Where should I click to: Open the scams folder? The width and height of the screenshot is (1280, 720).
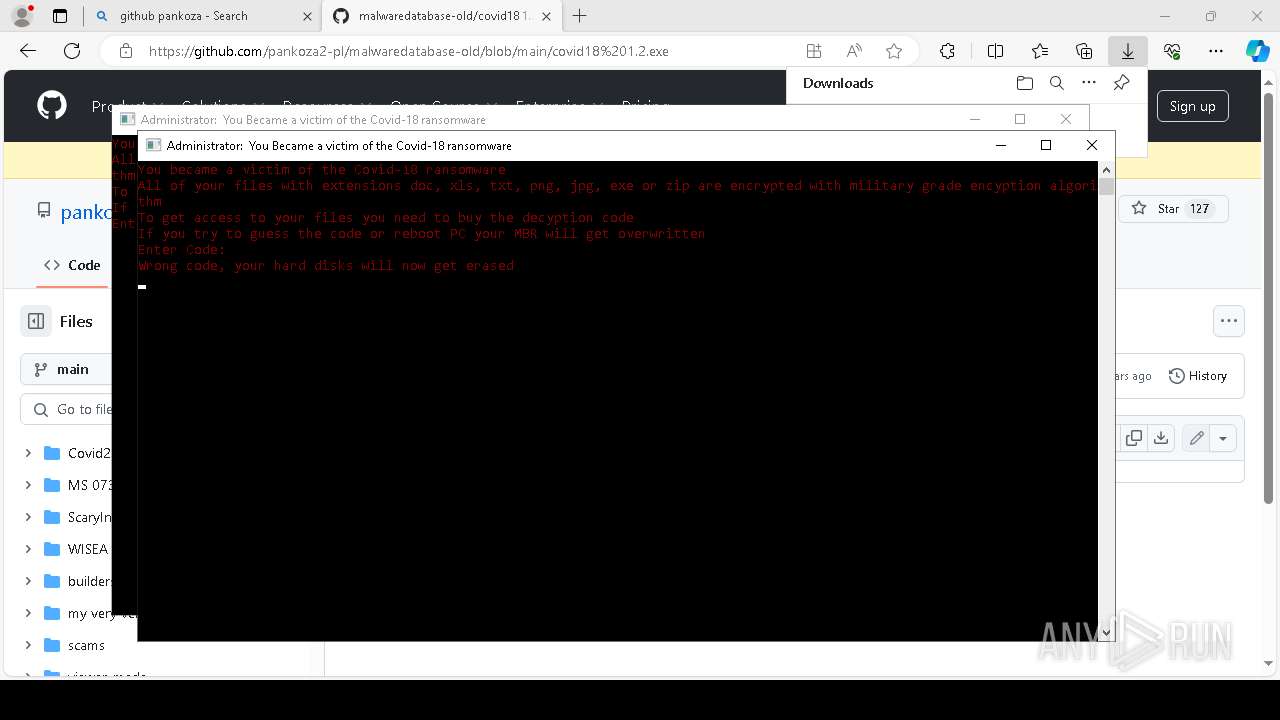[x=86, y=645]
